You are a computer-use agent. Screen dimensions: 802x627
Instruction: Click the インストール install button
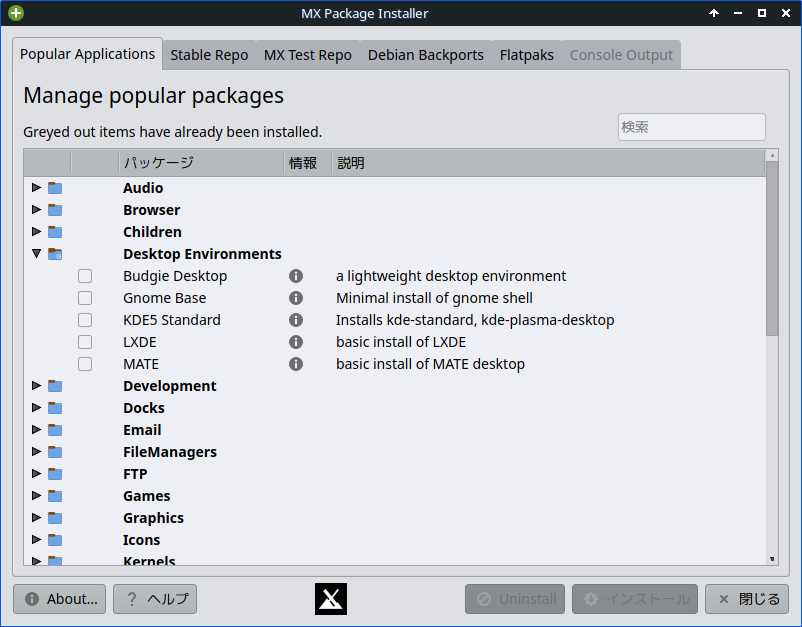tap(635, 599)
